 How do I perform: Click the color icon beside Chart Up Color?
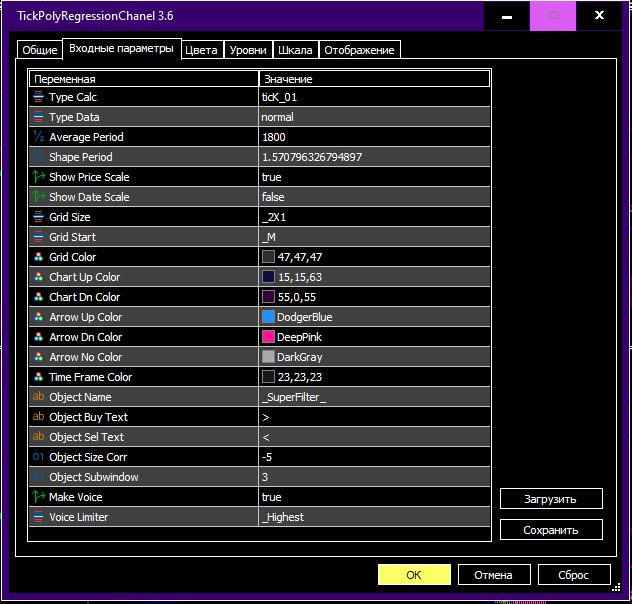(x=38, y=277)
